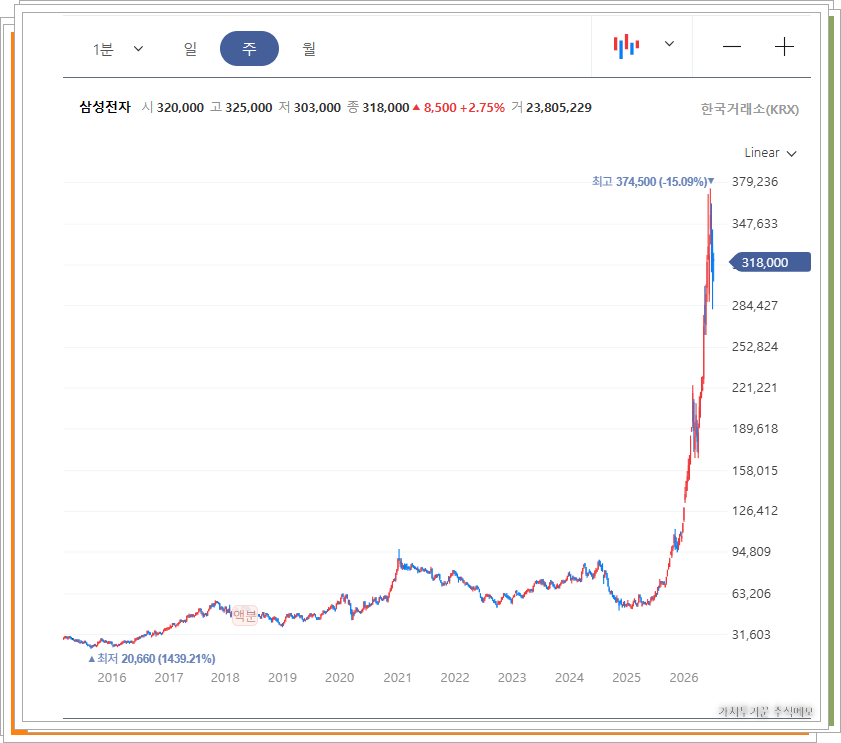The height and width of the screenshot is (743, 841).
Task: Click the 2021 year axis label
Action: point(397,678)
